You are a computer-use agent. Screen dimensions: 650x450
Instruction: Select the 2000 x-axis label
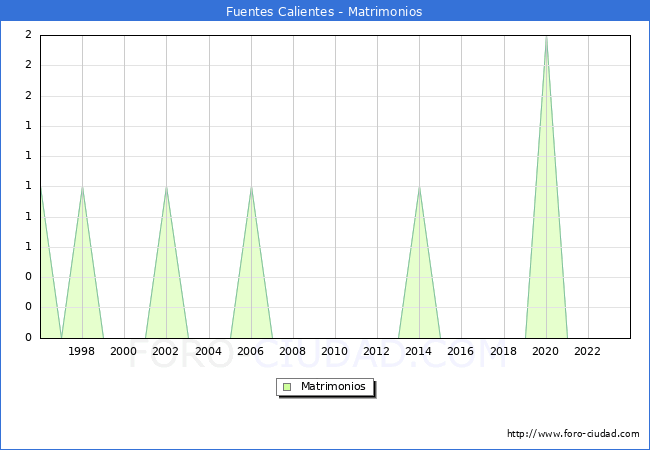coord(124,351)
